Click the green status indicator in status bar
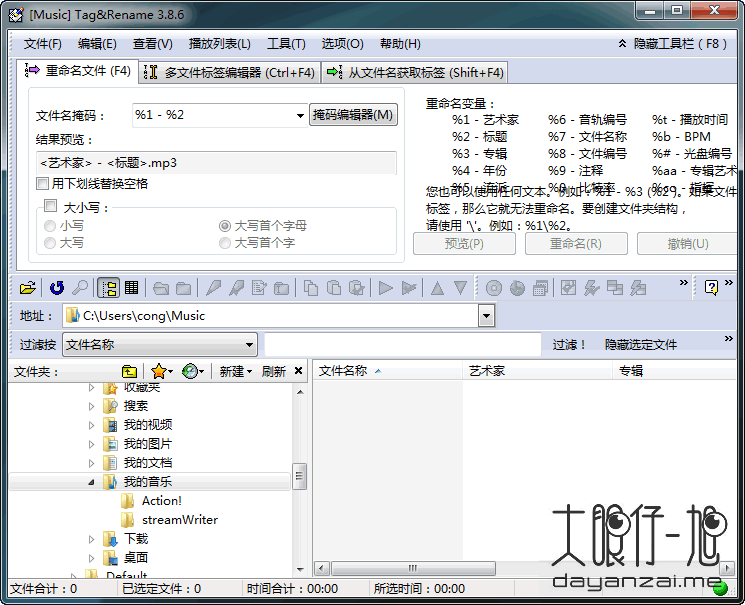 720,588
